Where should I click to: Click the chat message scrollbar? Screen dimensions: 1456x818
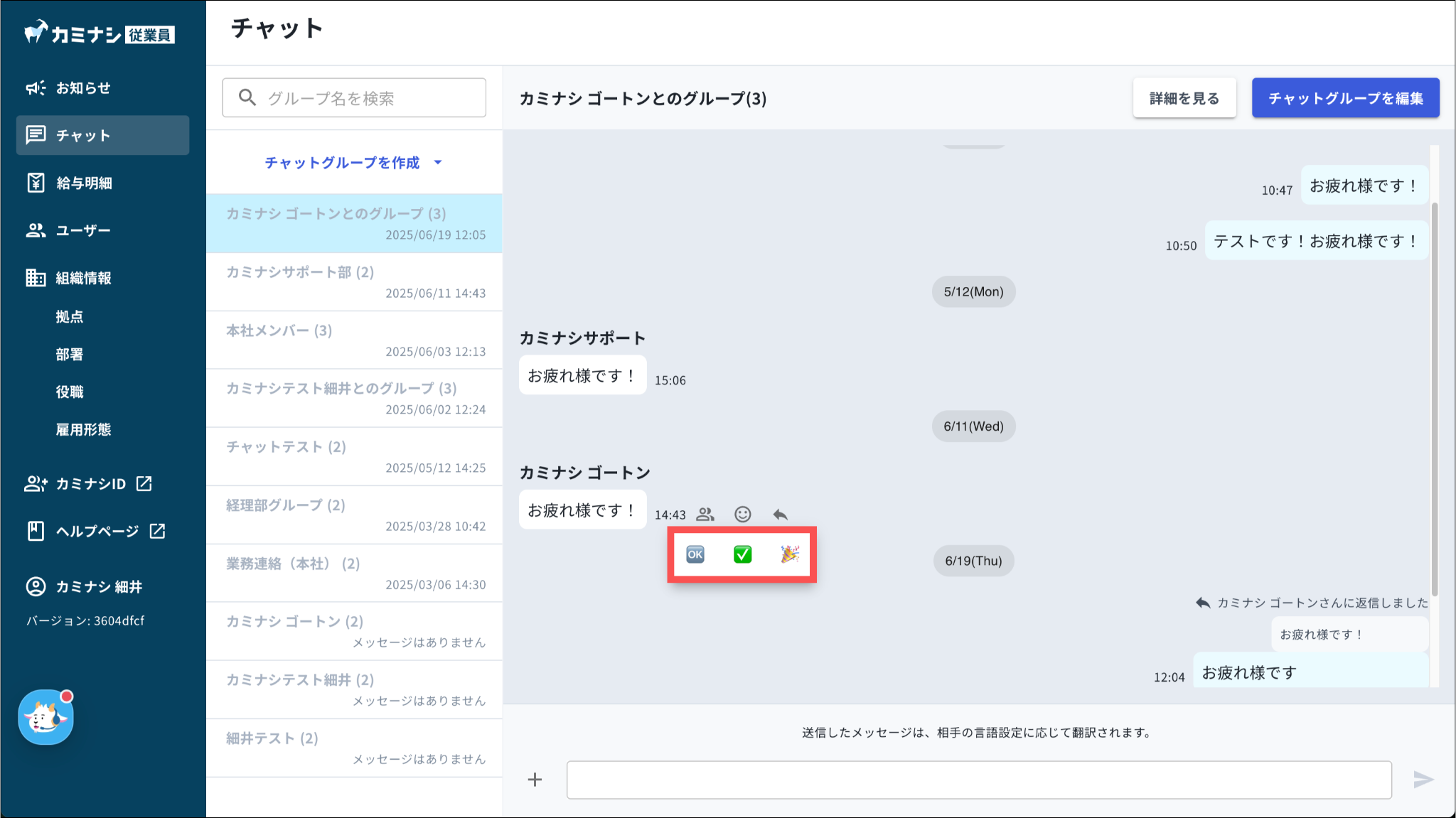coord(1434,398)
